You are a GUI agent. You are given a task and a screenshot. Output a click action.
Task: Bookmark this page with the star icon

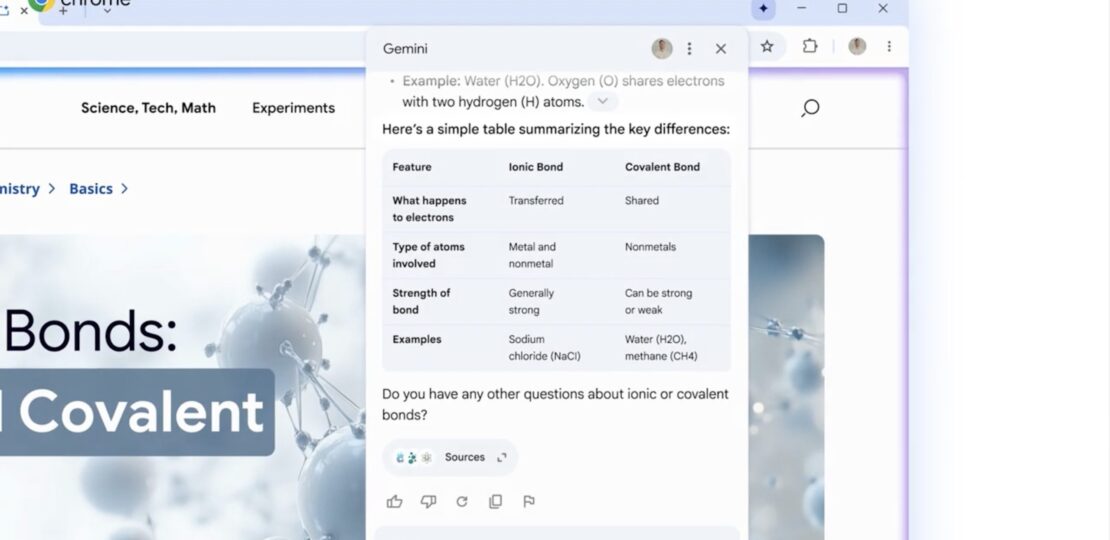tap(767, 46)
